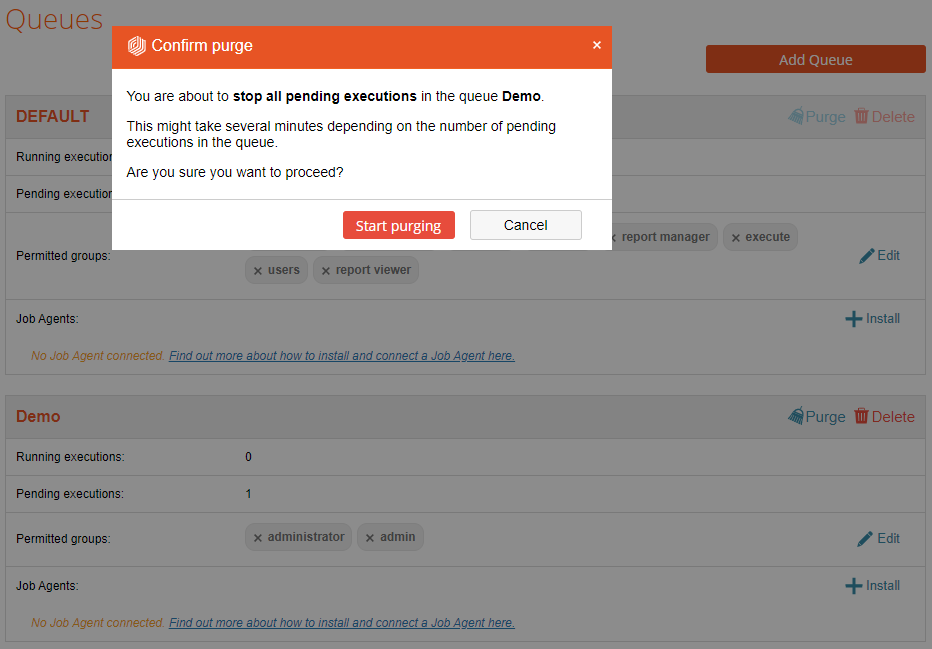The width and height of the screenshot is (932, 649).
Task: Click the Delete trash icon for Demo queue
Action: click(x=861, y=416)
